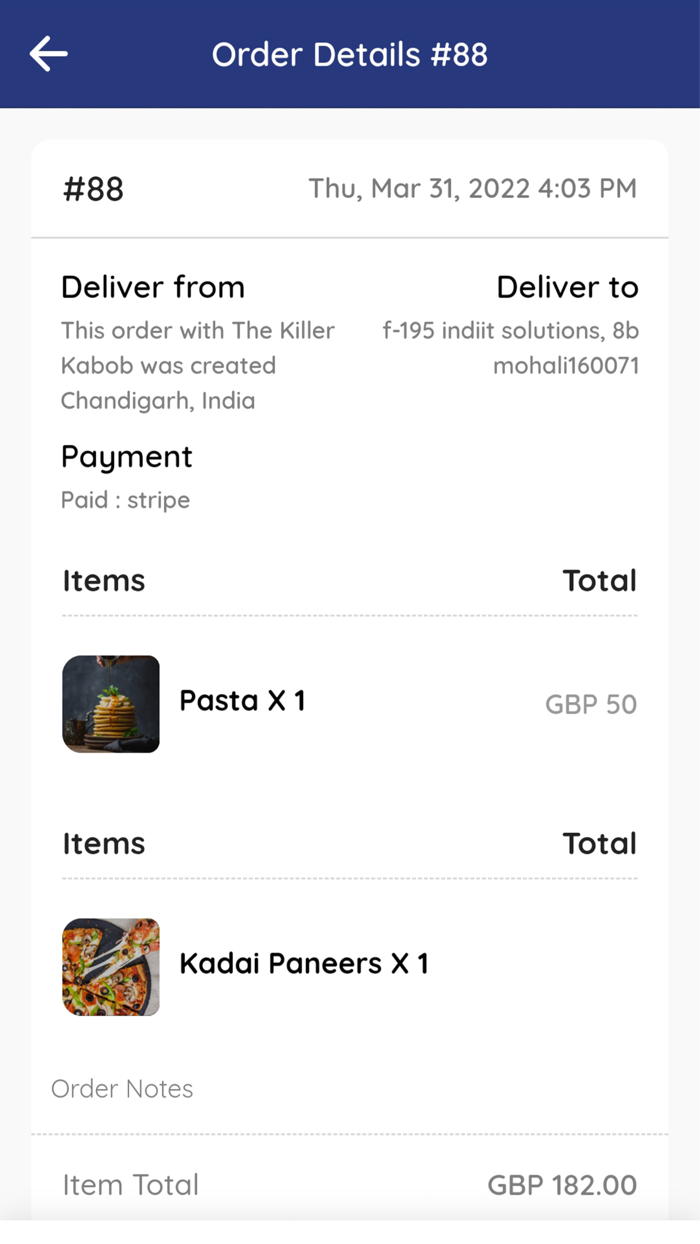The width and height of the screenshot is (700, 1244).
Task: Tap the second Items section header
Action: coord(103,843)
